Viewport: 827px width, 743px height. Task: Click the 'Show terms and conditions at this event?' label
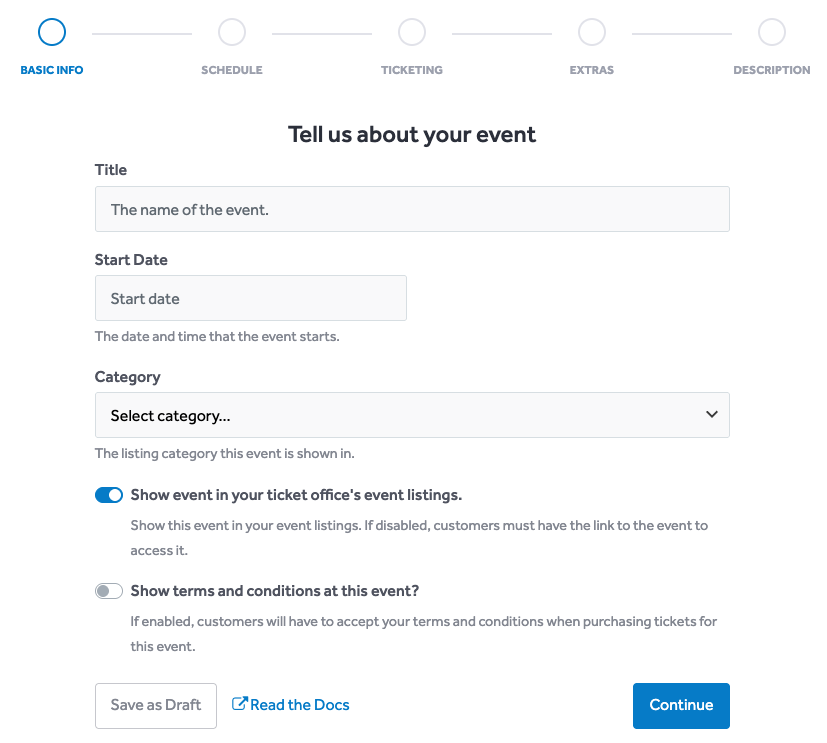coord(275,591)
